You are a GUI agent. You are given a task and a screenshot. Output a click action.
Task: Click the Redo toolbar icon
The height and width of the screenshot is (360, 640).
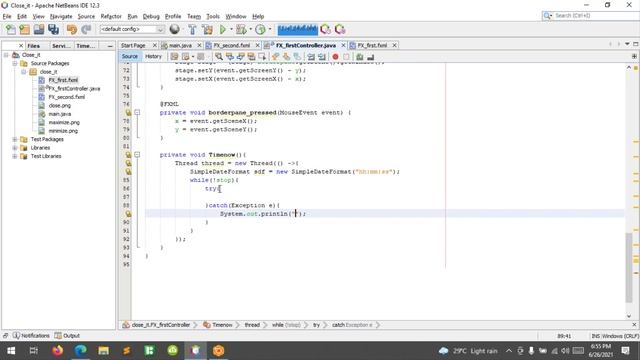pyautogui.click(x=86, y=29)
